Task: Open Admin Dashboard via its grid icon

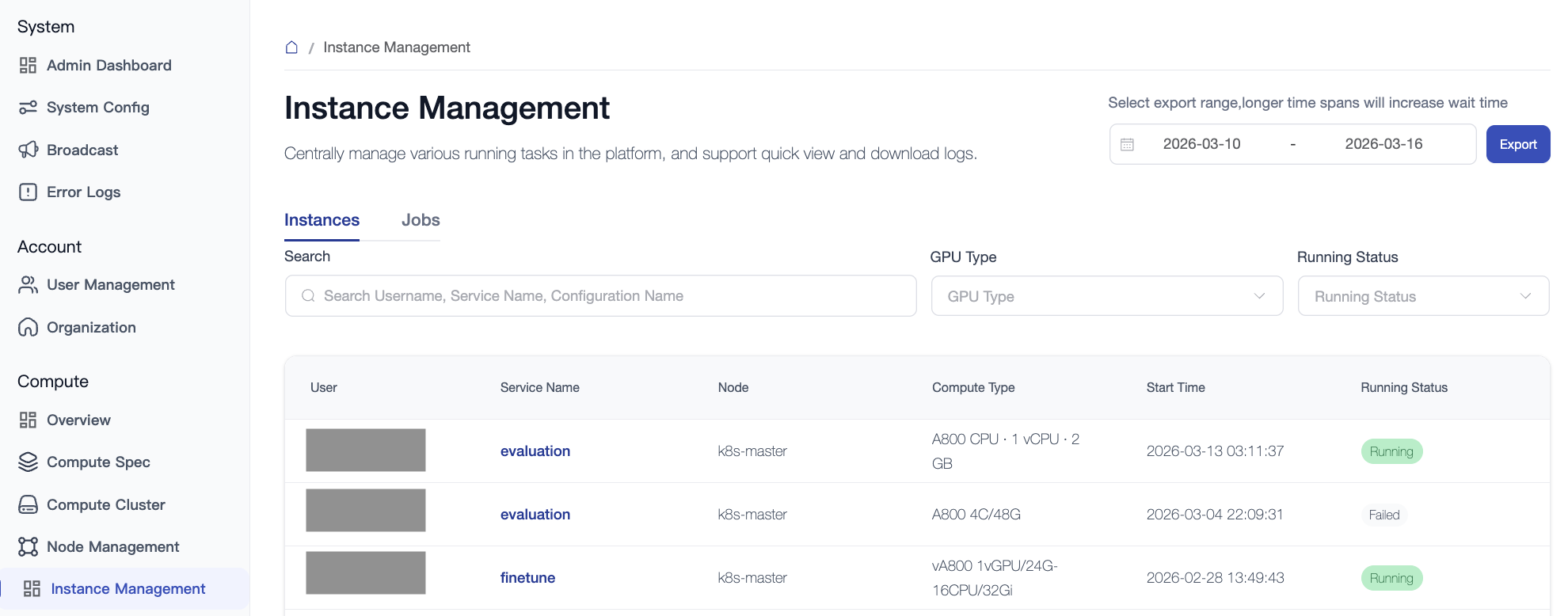Action: click(28, 66)
